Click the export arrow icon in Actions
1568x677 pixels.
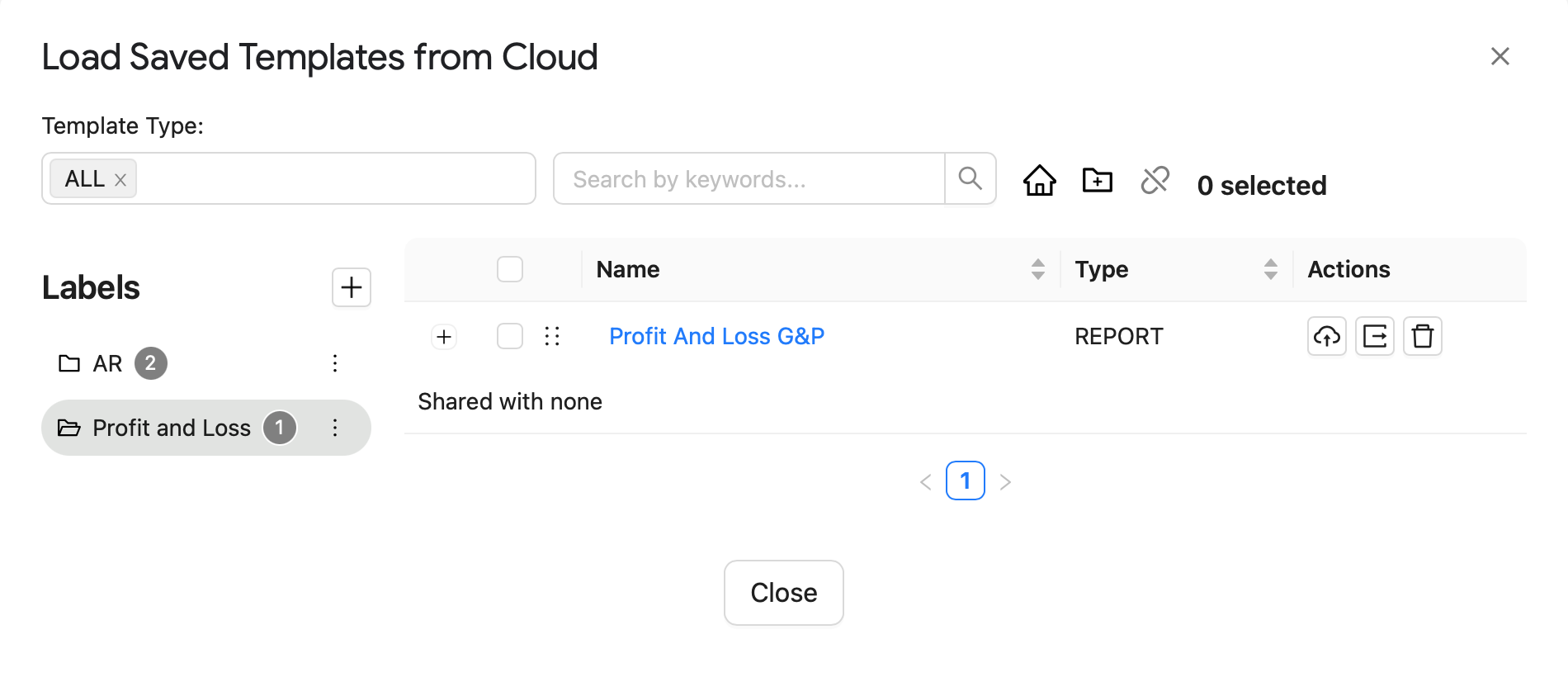[1375, 336]
